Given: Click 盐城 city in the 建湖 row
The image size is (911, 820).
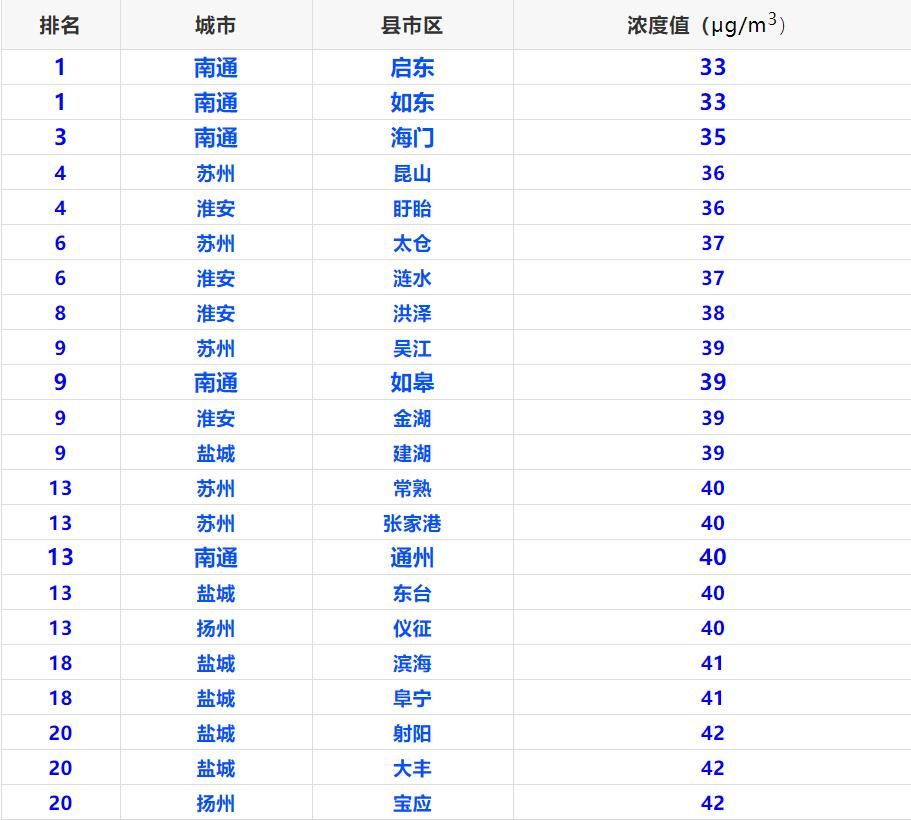Looking at the screenshot, I should [216, 453].
